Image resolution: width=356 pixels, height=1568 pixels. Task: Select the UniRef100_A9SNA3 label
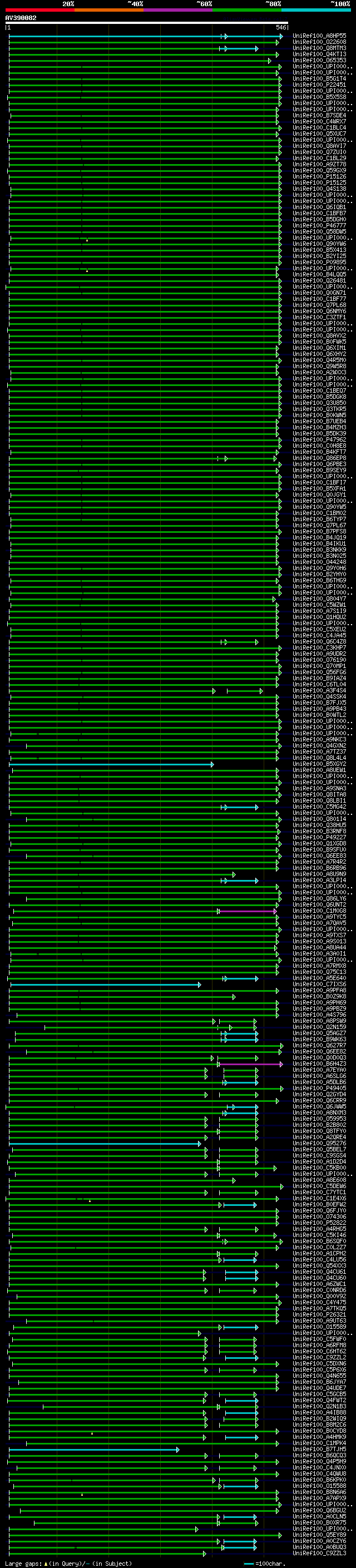[319, 788]
